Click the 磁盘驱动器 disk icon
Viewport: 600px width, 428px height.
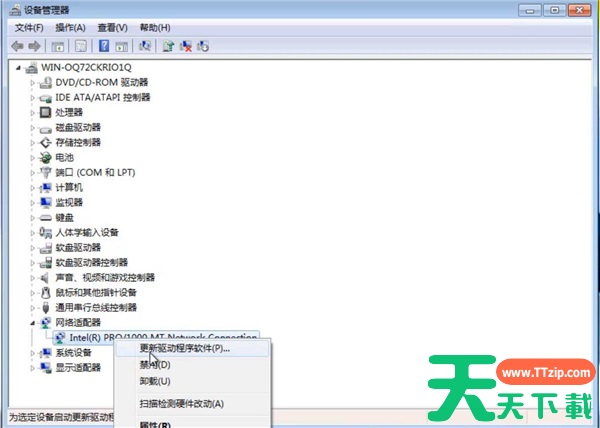[x=46, y=128]
